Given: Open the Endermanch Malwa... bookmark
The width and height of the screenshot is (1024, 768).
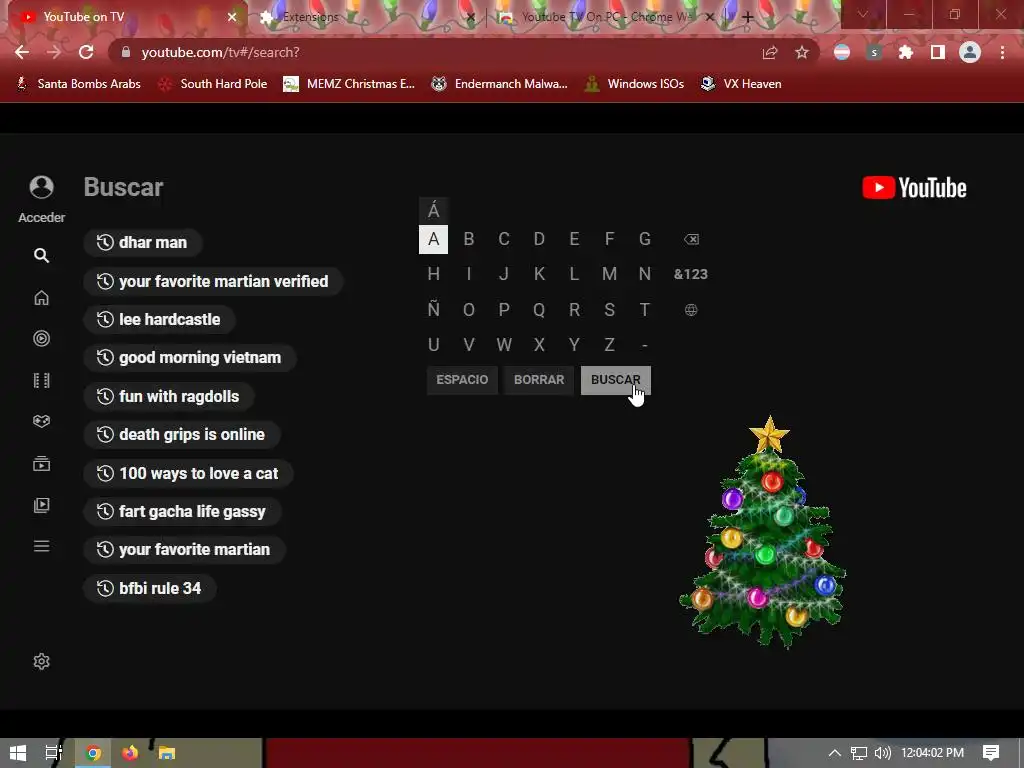Looking at the screenshot, I should point(500,84).
